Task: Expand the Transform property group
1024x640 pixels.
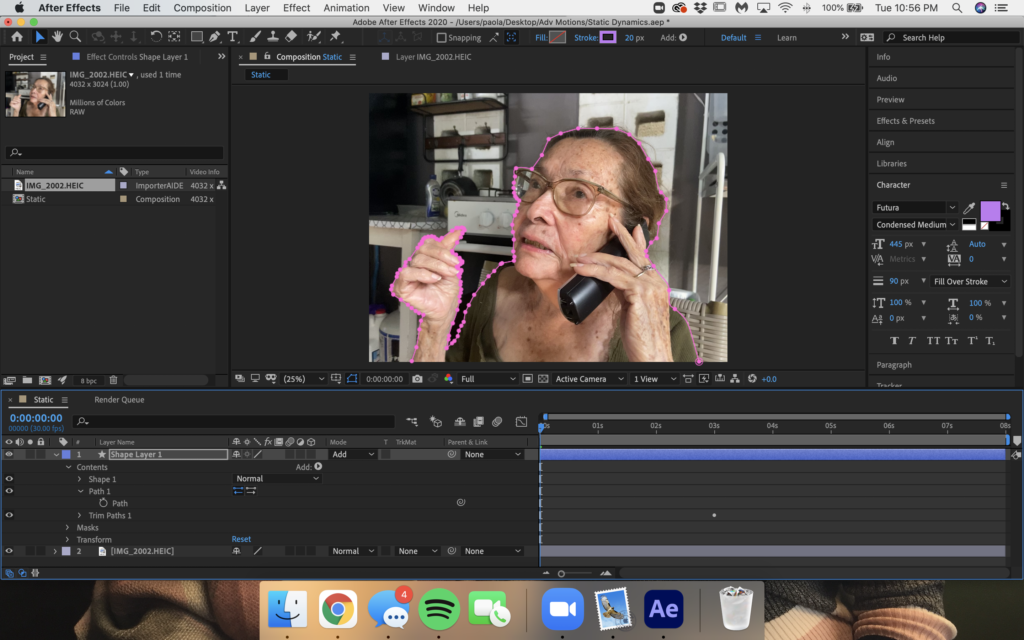Action: (68, 539)
